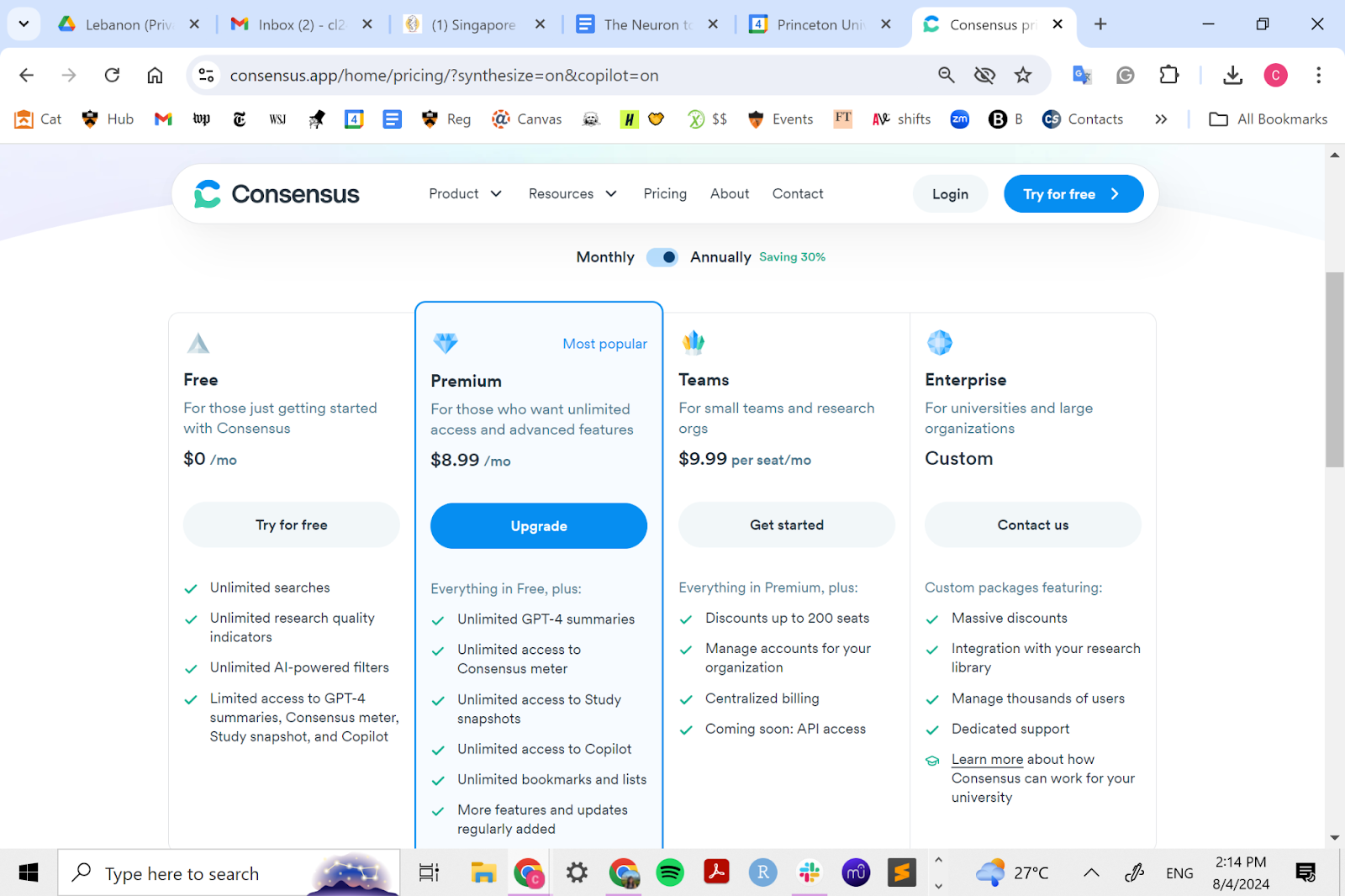Screen dimensions: 1345x896
Task: Go to the Chrome home page
Action: pyautogui.click(x=155, y=76)
